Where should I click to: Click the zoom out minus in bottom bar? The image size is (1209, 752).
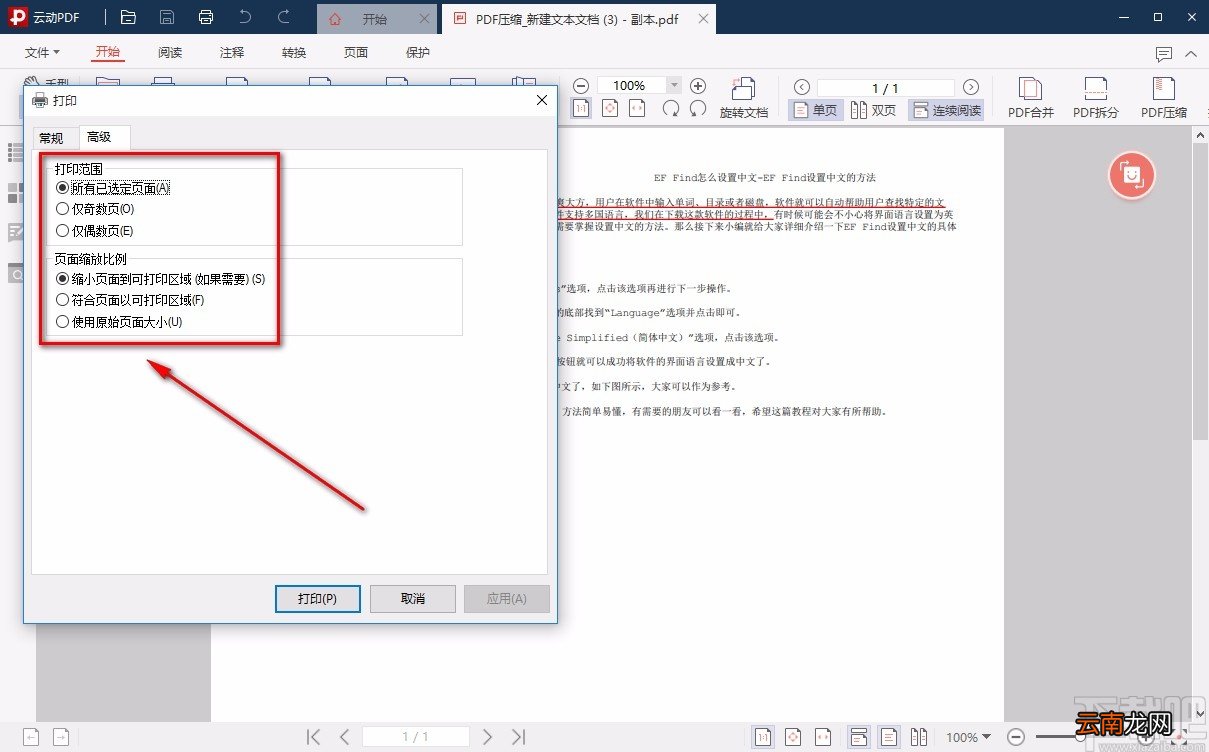(x=1016, y=737)
